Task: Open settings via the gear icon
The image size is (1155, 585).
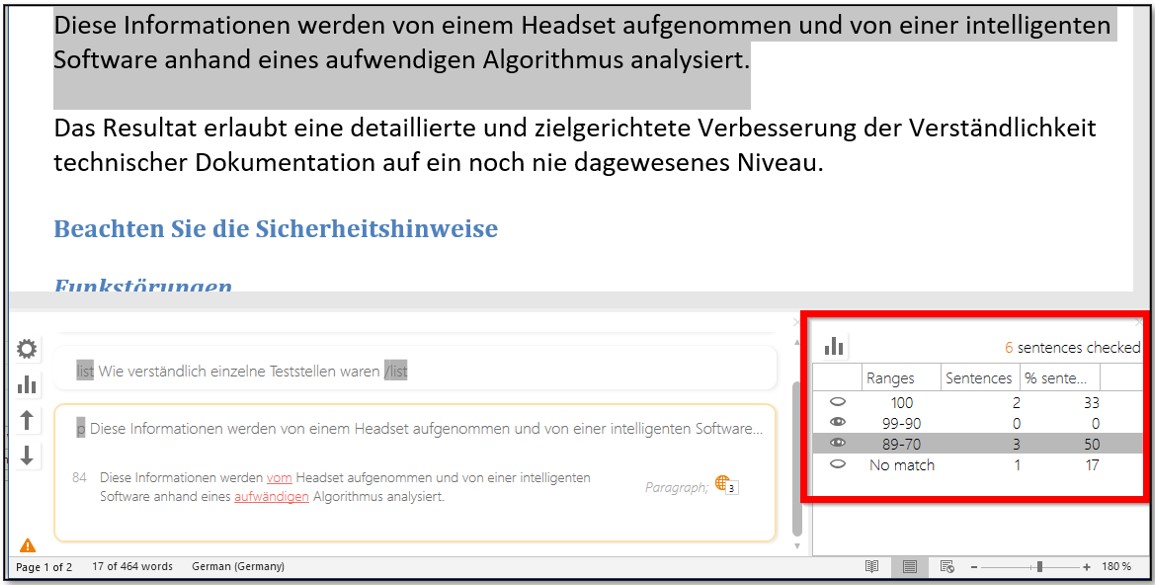Action: (x=27, y=350)
